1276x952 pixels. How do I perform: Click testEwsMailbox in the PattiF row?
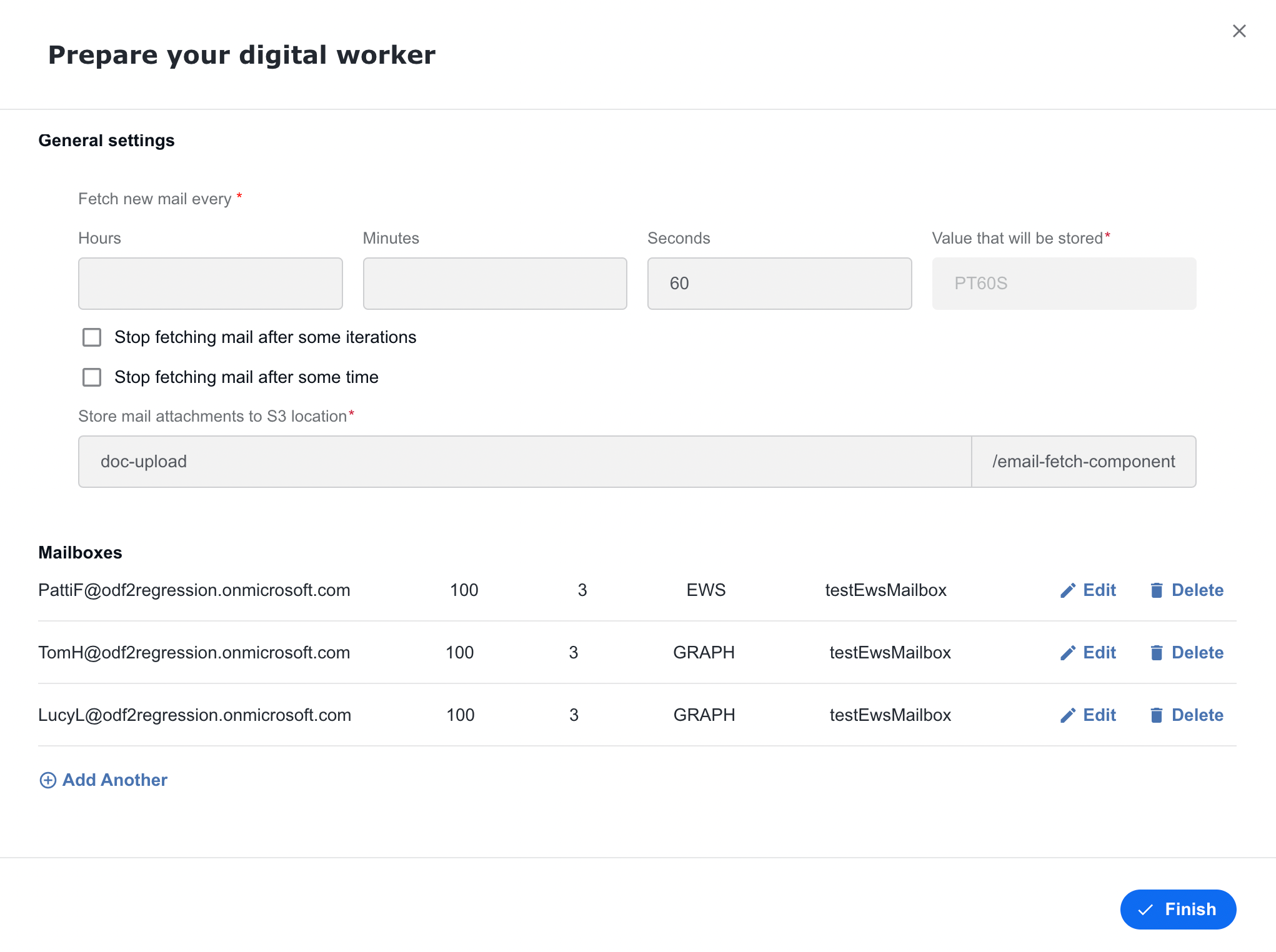tap(886, 590)
